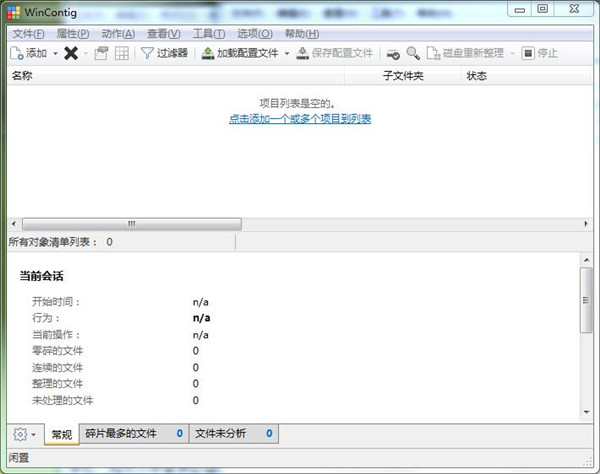Switch to the 常规 tab
Screen dimensions: 600x474
point(62,435)
